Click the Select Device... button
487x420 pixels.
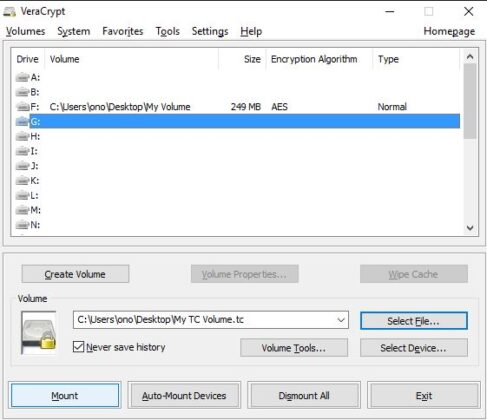(414, 348)
